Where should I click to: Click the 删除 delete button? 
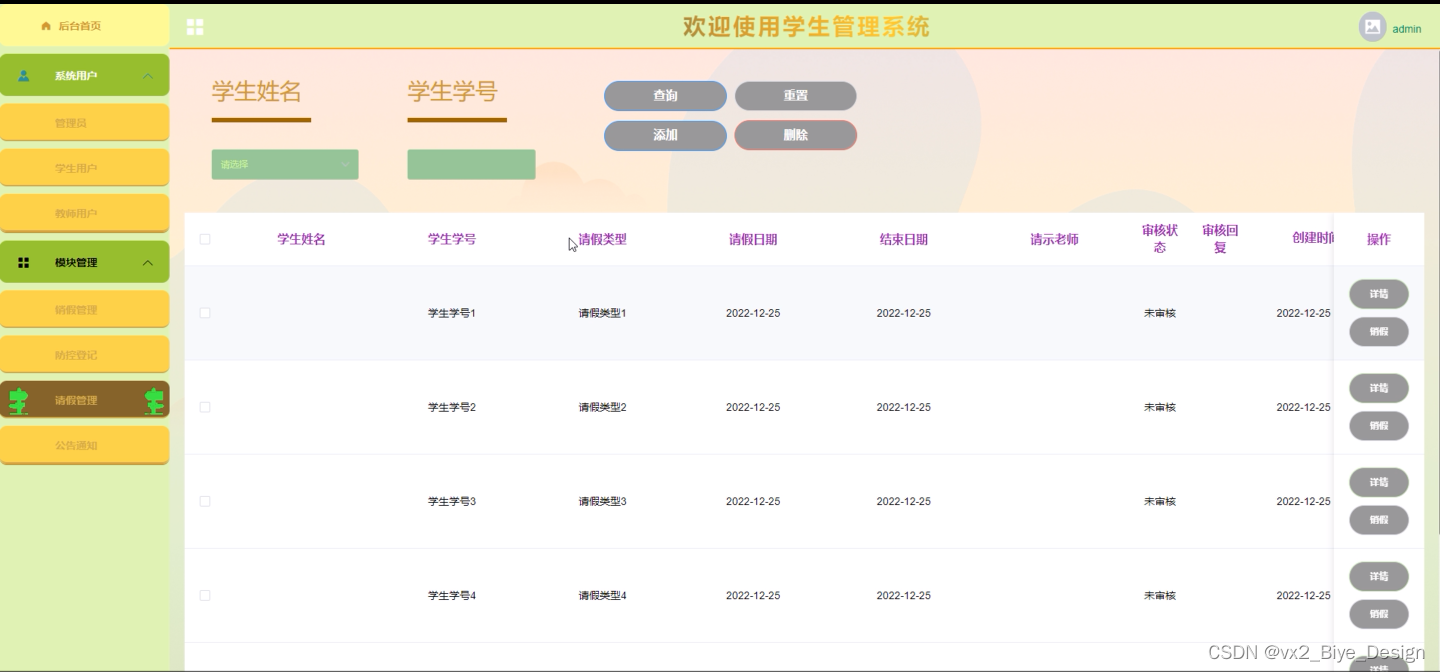[796, 135]
